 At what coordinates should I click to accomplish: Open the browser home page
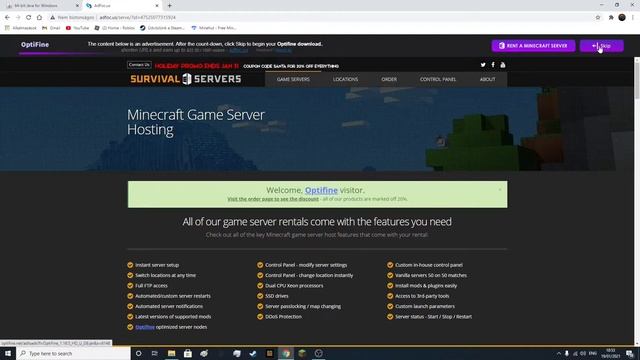coord(39,18)
